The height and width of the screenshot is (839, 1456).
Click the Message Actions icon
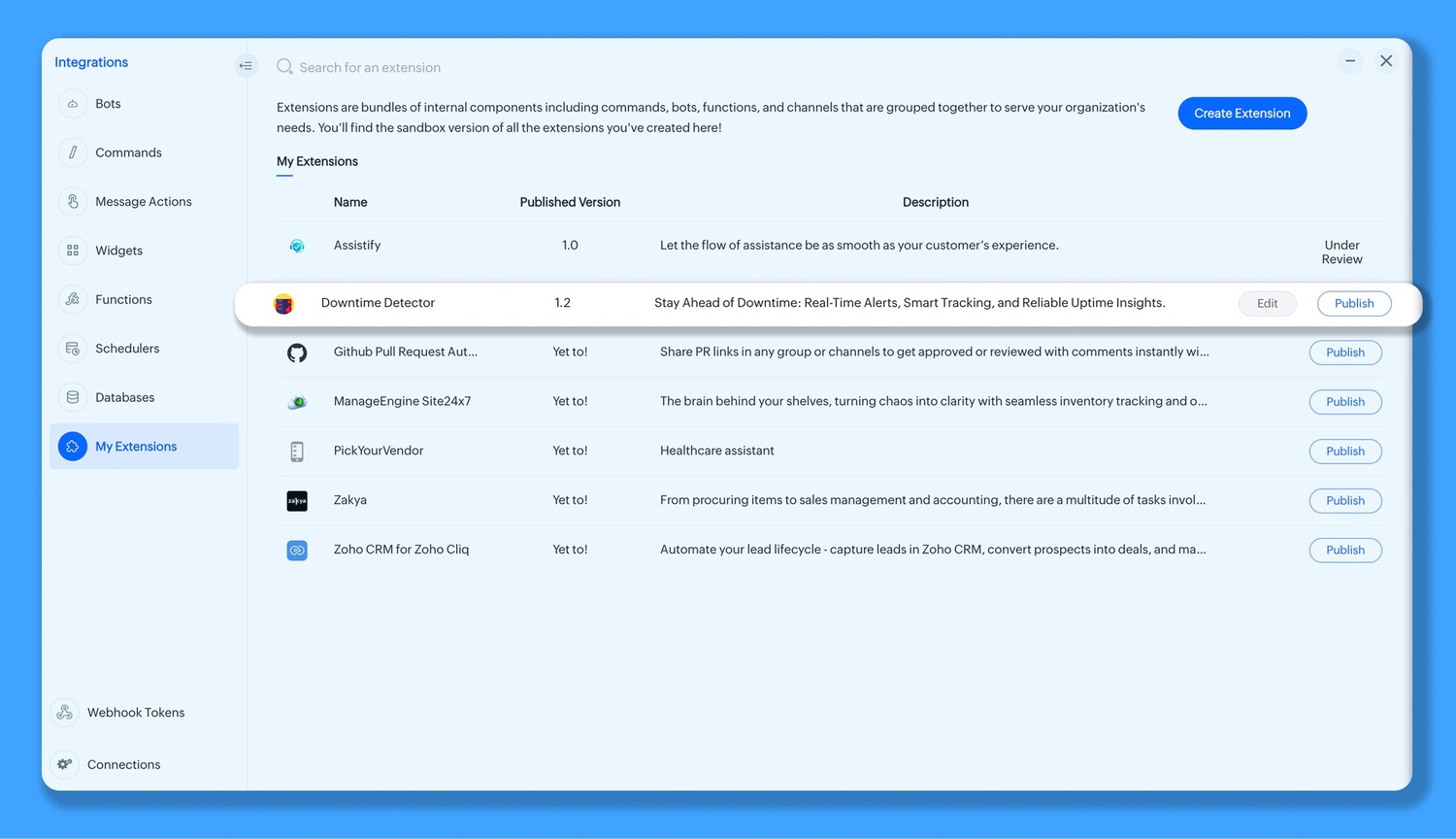coord(73,202)
